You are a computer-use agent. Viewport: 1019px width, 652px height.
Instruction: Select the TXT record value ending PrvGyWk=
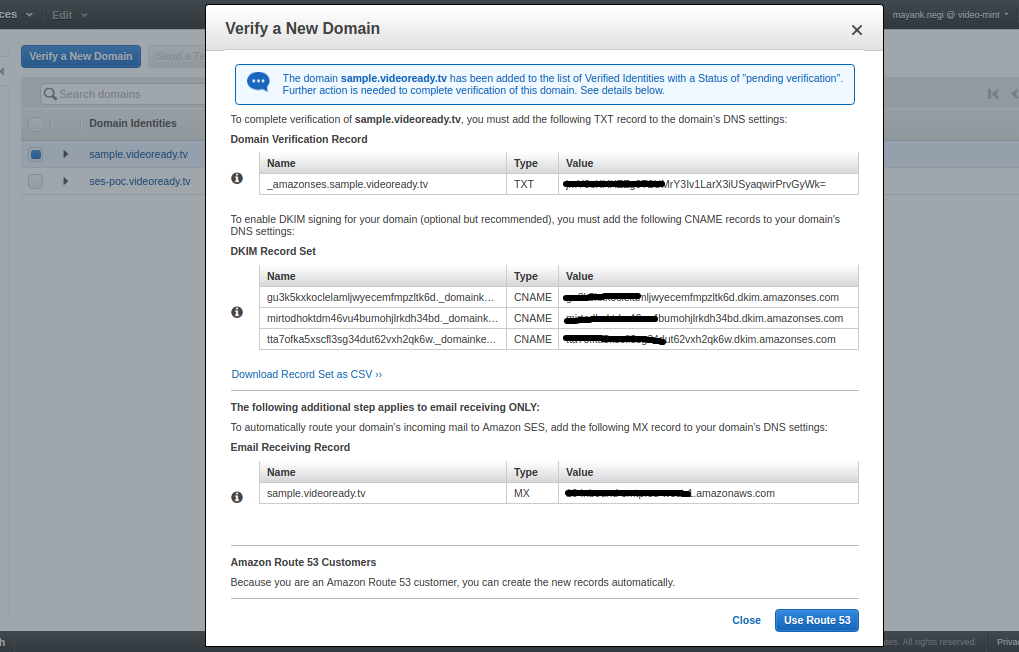tap(708, 184)
